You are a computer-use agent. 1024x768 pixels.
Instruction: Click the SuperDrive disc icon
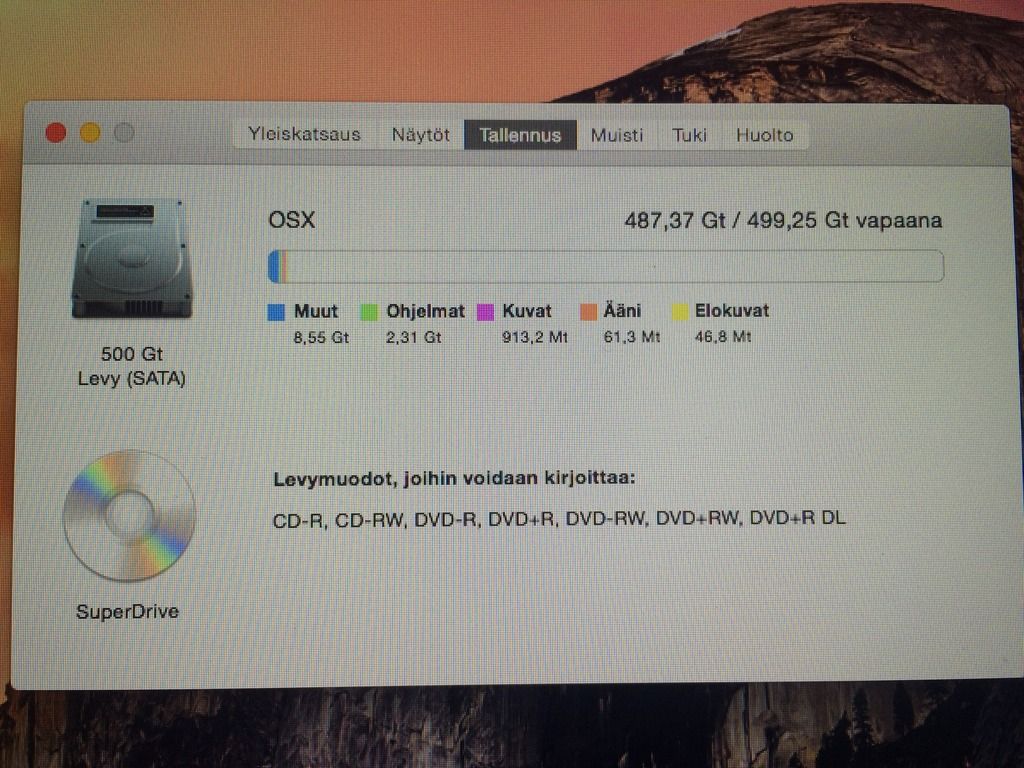pyautogui.click(x=129, y=515)
